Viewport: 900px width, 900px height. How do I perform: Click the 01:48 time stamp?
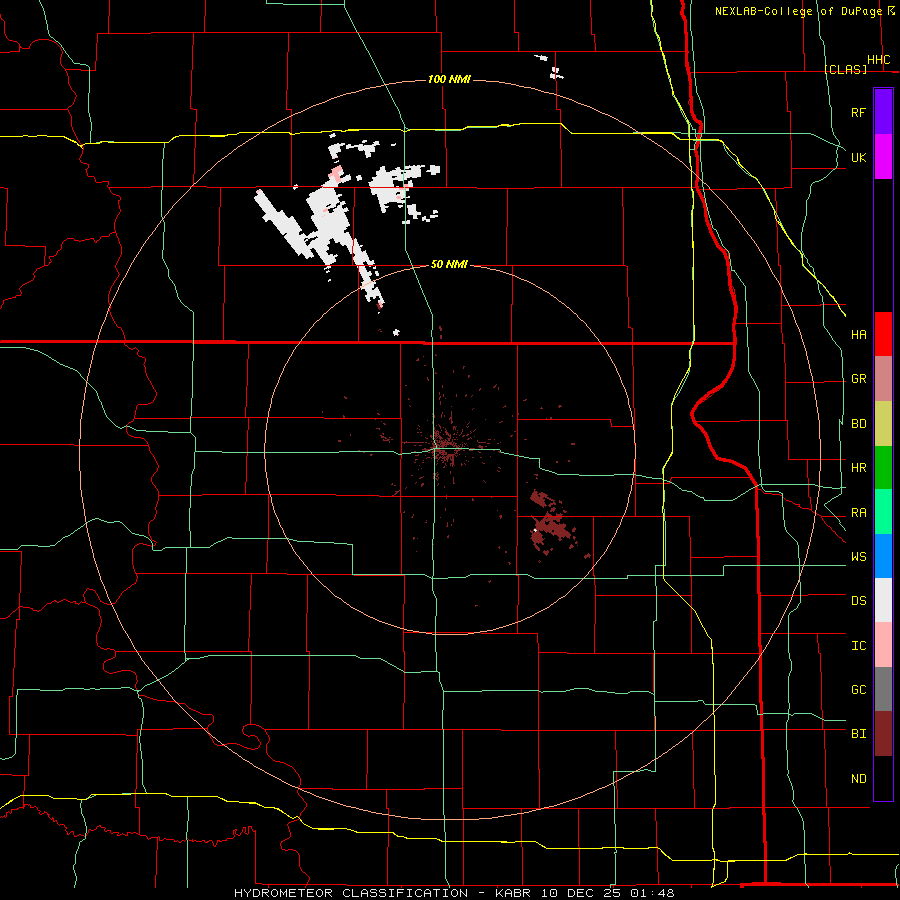pyautogui.click(x=652, y=893)
